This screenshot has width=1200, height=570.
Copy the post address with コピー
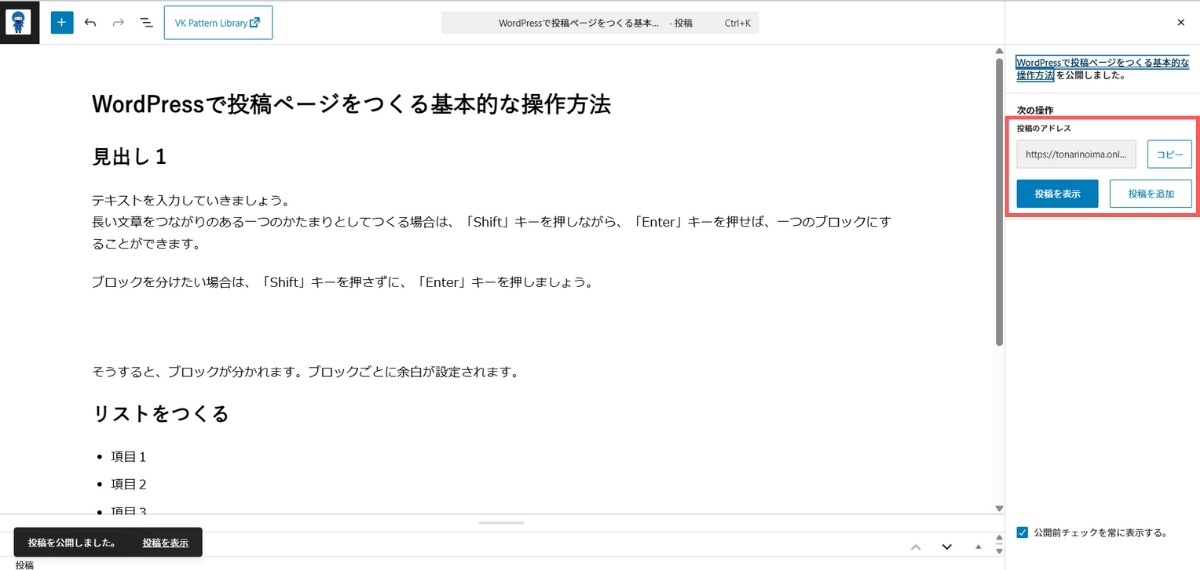coord(1169,155)
